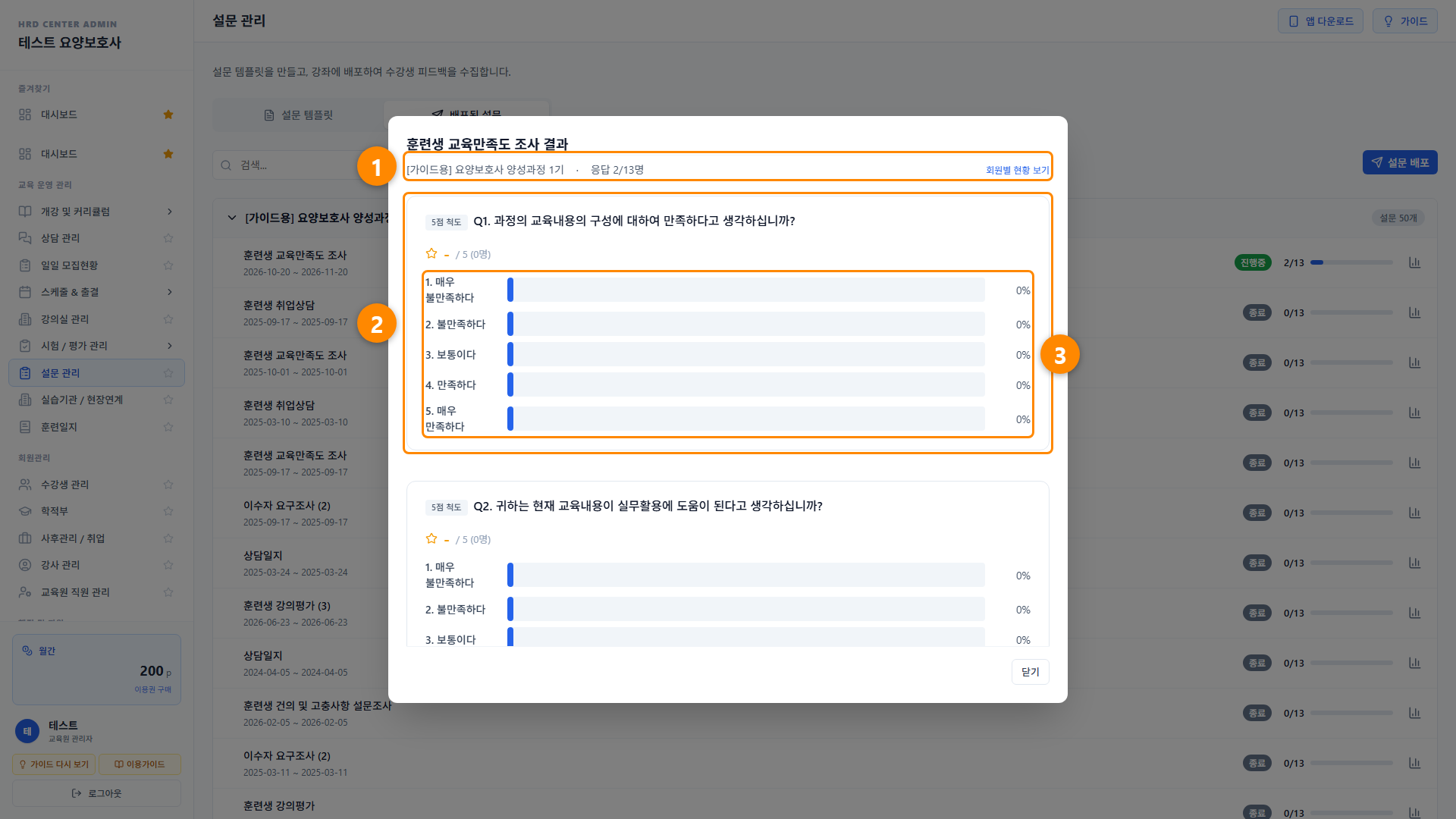The width and height of the screenshot is (1456, 819).
Task: Toggle favorite star for 수강생 관리
Action: pyautogui.click(x=168, y=485)
